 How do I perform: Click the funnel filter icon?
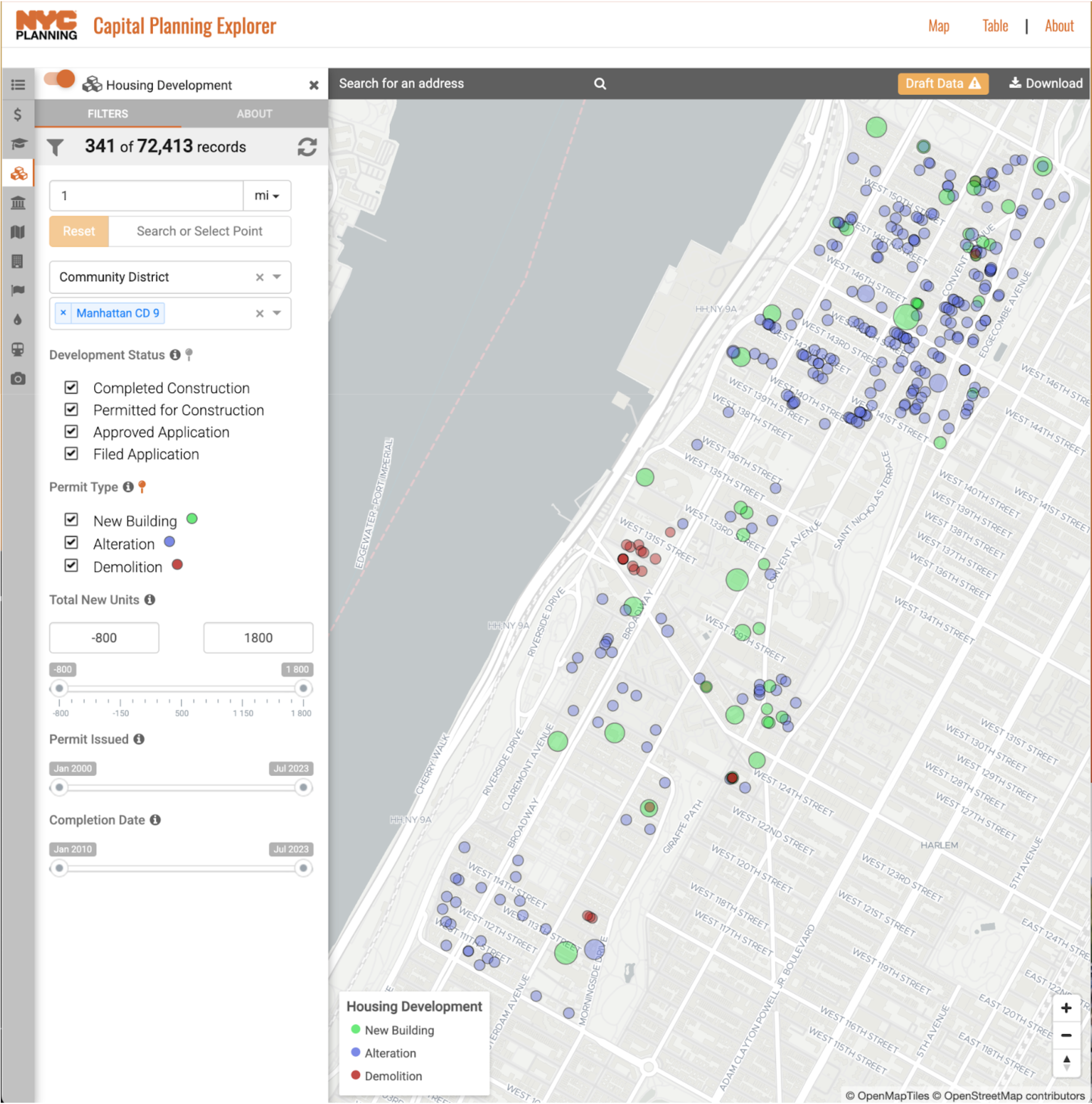tap(56, 147)
